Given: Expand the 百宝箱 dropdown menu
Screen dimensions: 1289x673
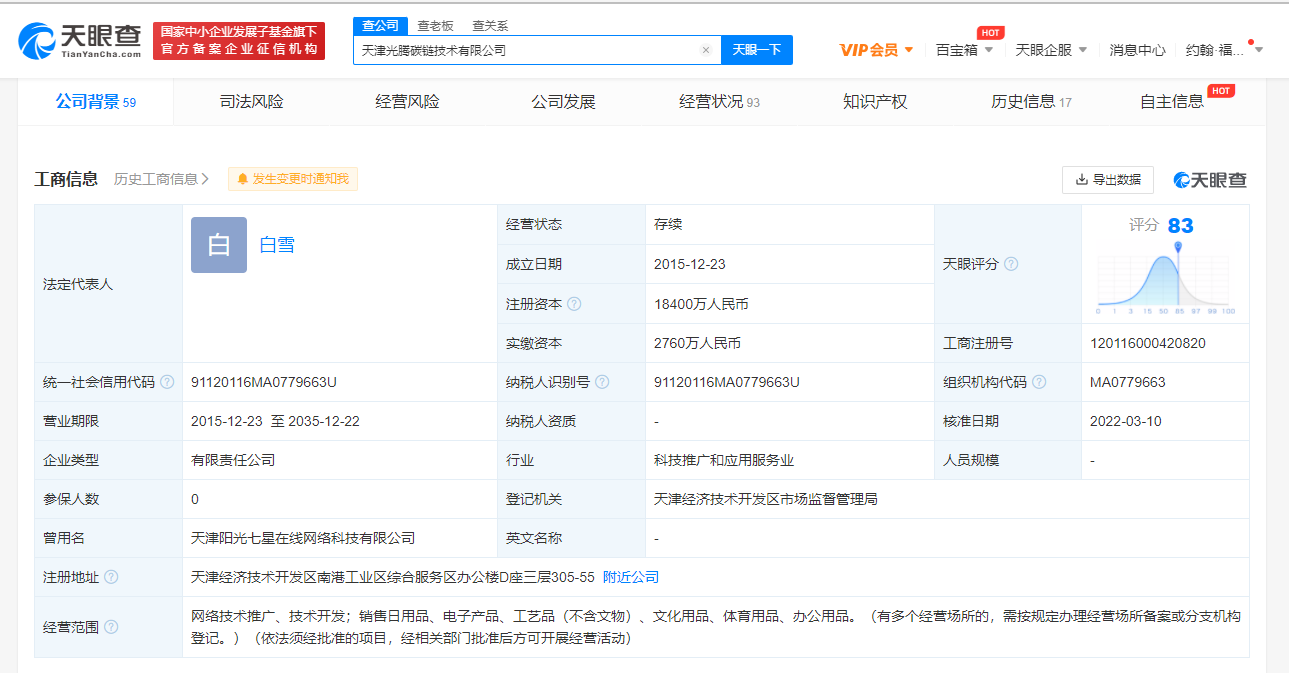Looking at the screenshot, I should pyautogui.click(x=965, y=50).
